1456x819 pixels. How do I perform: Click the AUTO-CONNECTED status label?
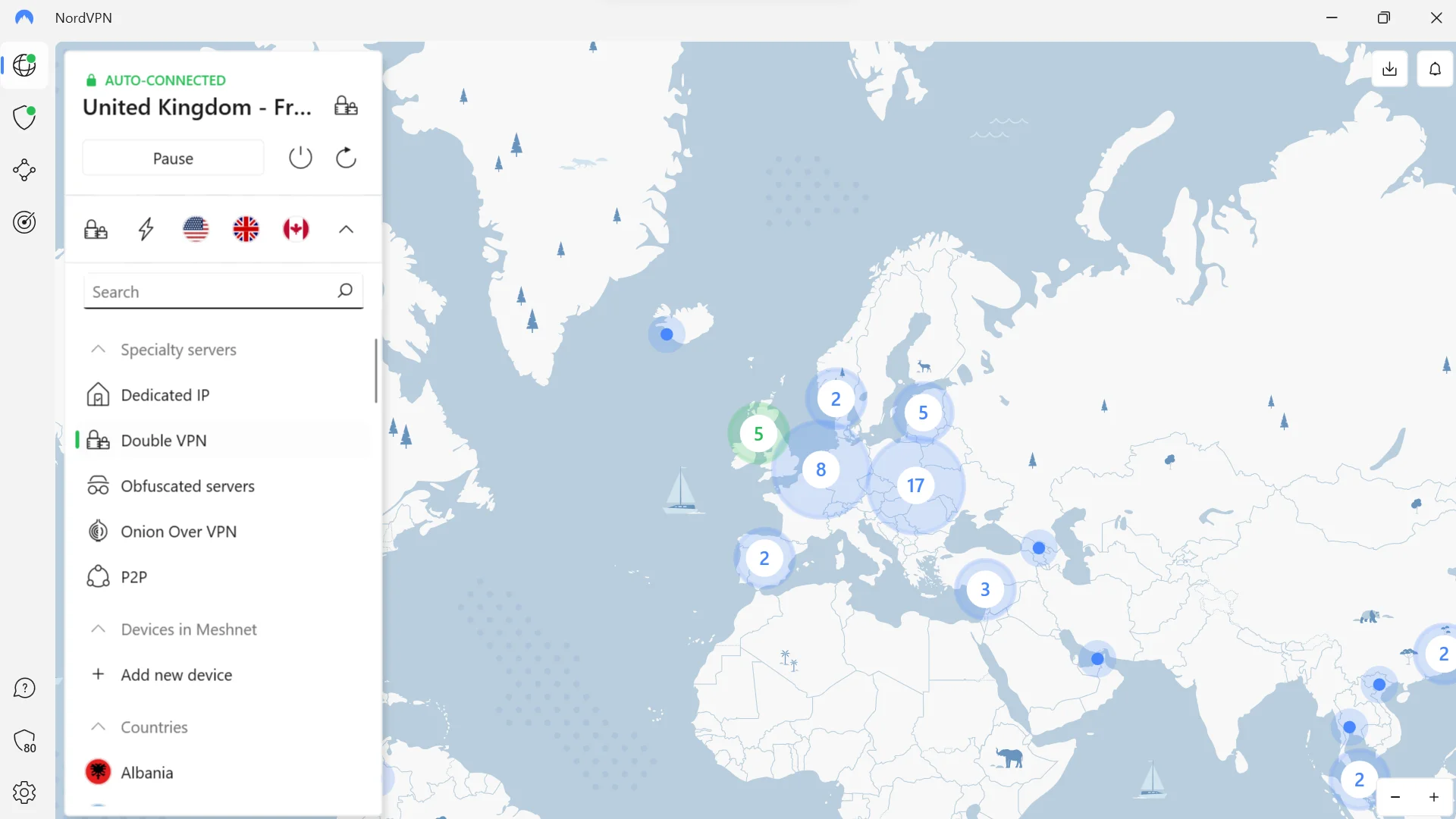tap(165, 80)
